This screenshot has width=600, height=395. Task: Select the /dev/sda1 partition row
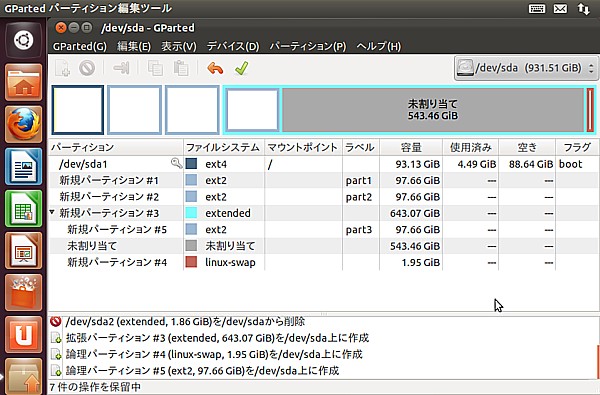[323, 164]
